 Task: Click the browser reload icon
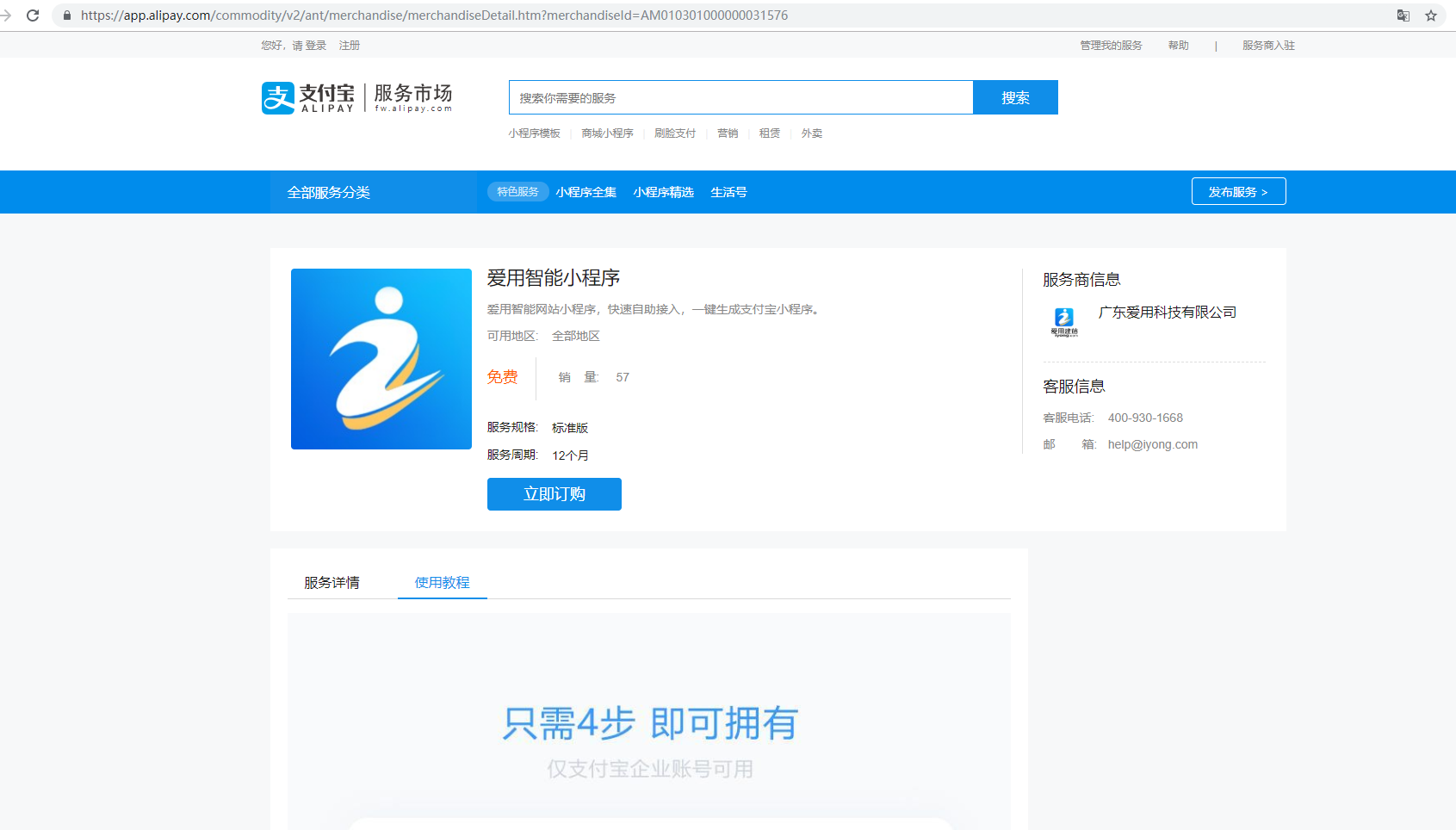[x=33, y=15]
